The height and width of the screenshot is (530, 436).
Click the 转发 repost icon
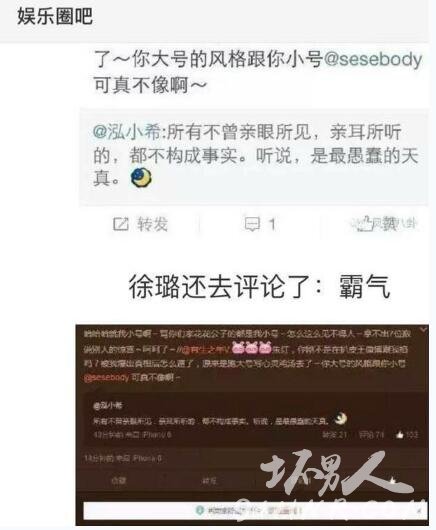(121, 224)
